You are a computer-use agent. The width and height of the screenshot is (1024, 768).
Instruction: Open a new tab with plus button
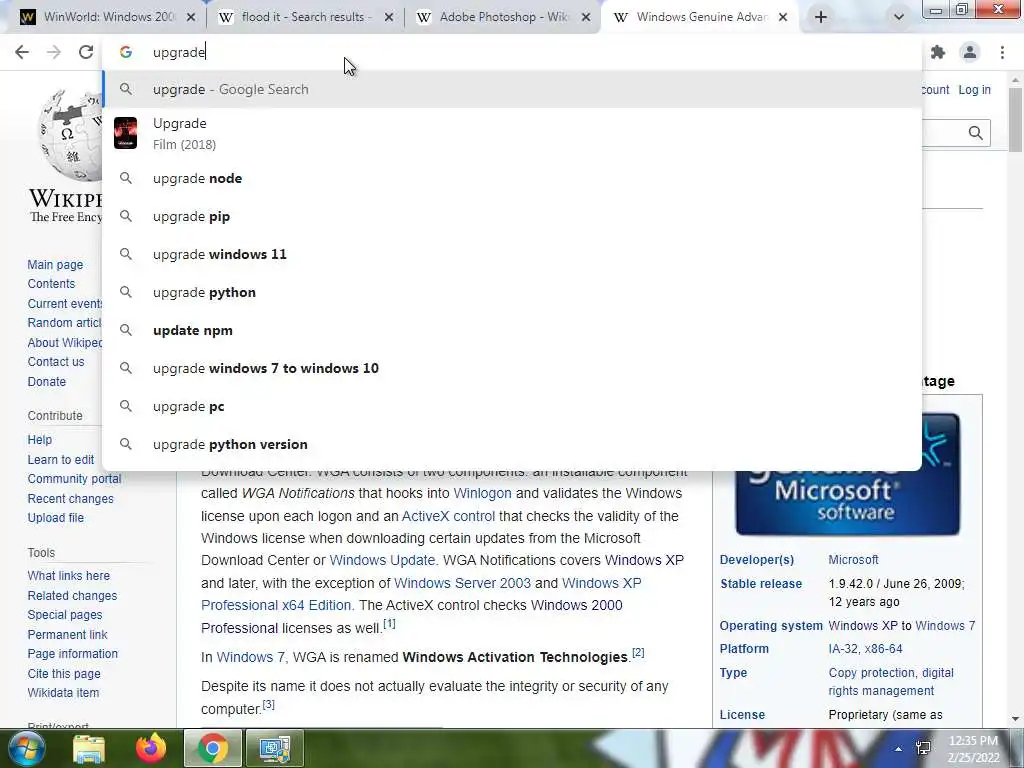pos(821,17)
